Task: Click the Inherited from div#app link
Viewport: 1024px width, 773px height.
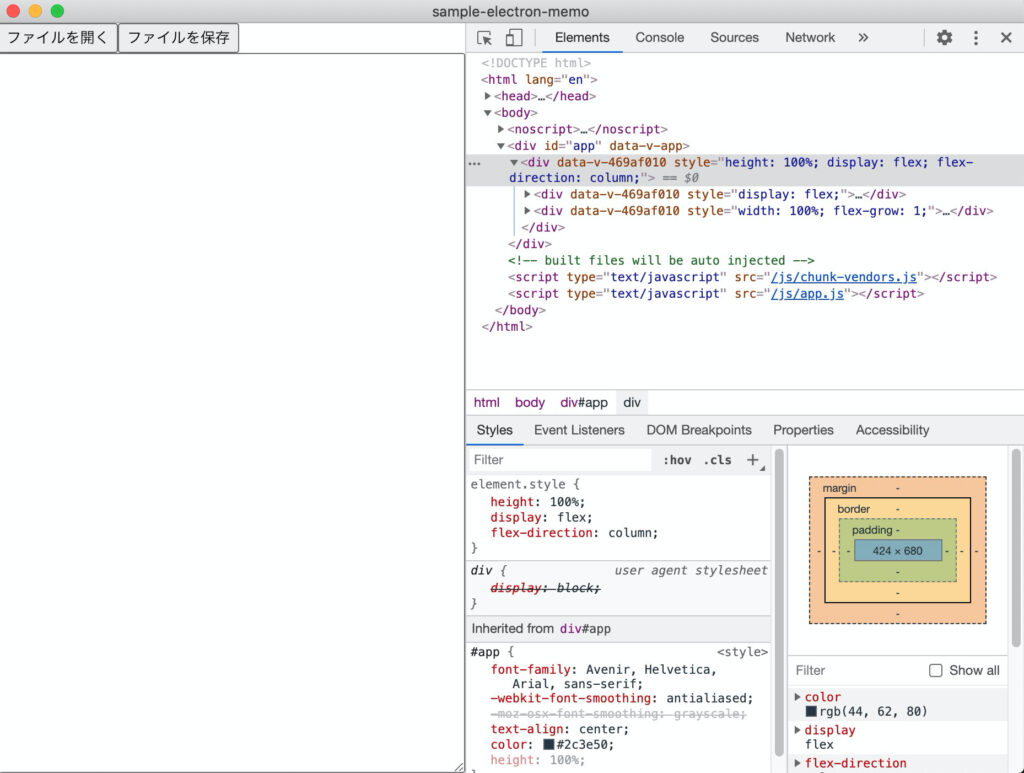Action: [585, 629]
